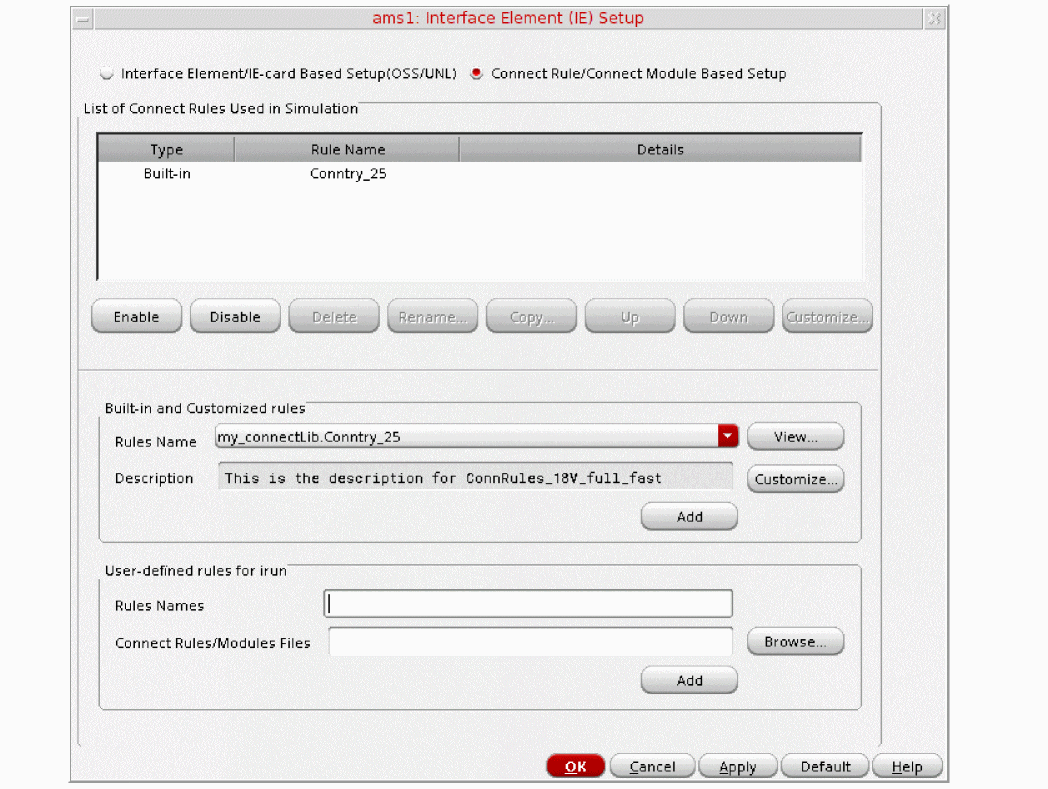Select the Conntry_25 rule row
The width and height of the screenshot is (1048, 789).
[x=348, y=174]
